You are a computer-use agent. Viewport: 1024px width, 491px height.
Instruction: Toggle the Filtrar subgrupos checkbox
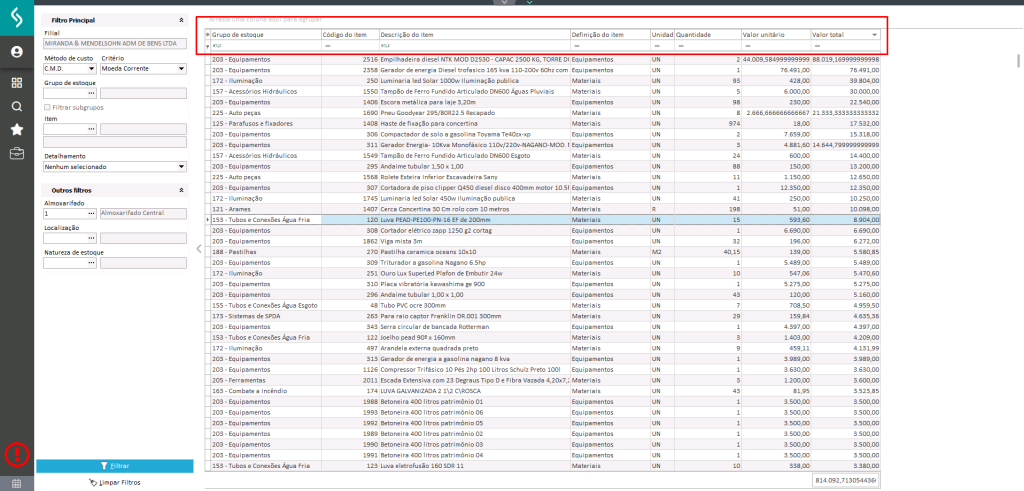47,106
